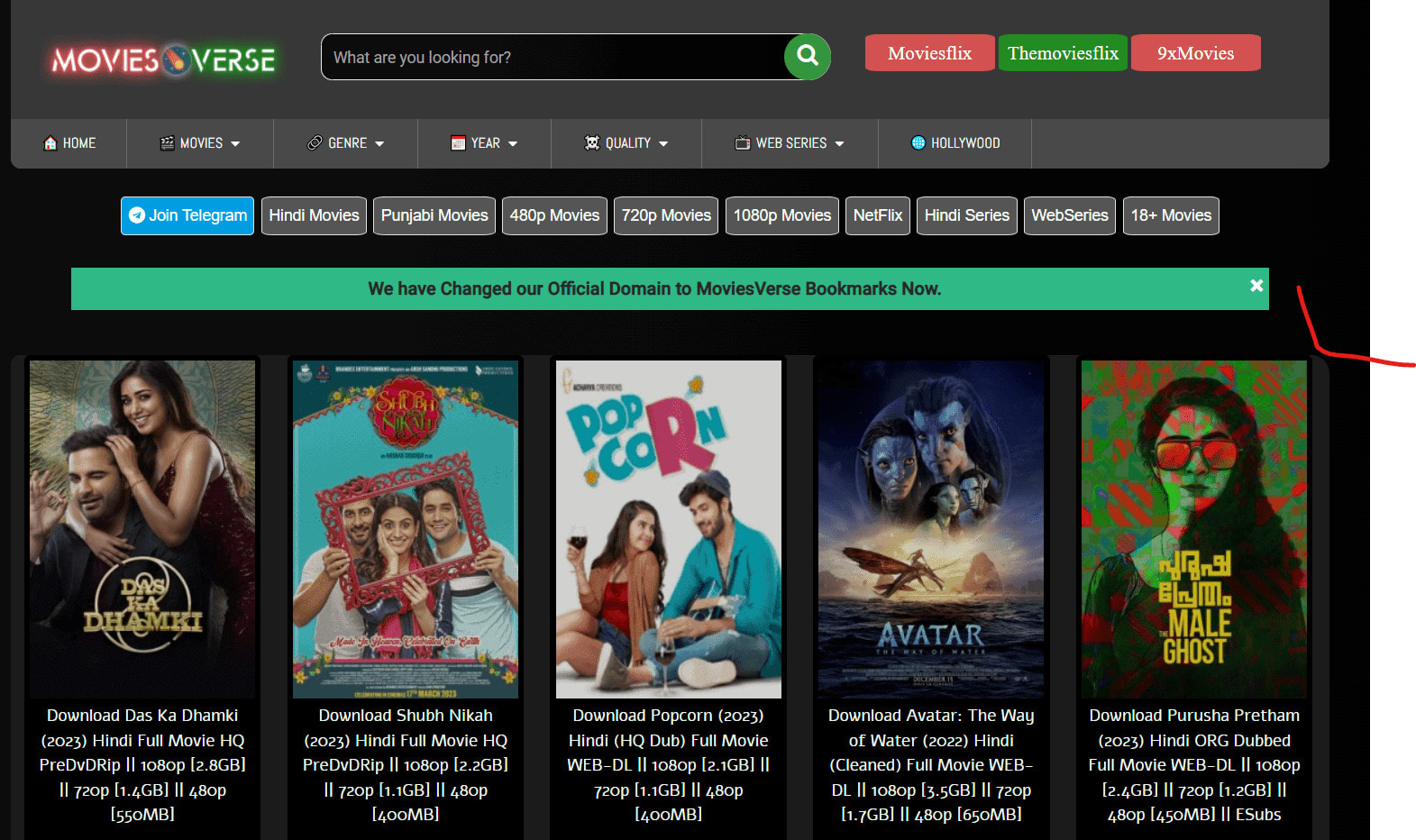The image size is (1416, 840).
Task: Open the Hindi Series category
Action: pyautogui.click(x=967, y=215)
